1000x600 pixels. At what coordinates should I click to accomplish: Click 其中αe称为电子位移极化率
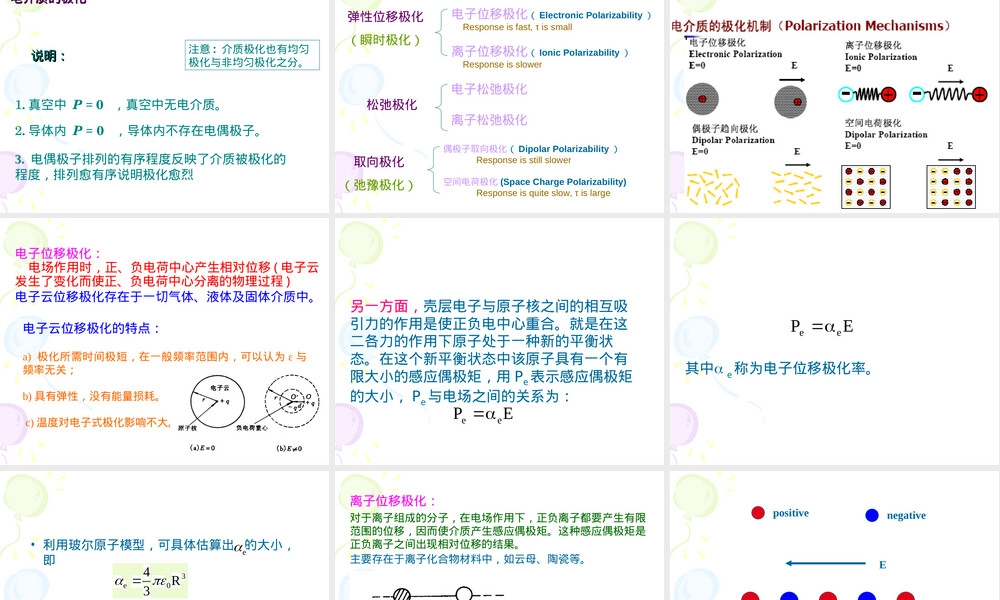click(779, 369)
